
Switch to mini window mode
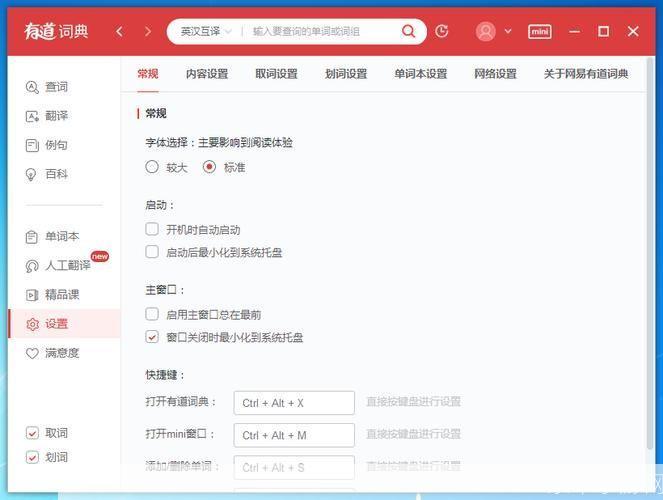pos(540,32)
